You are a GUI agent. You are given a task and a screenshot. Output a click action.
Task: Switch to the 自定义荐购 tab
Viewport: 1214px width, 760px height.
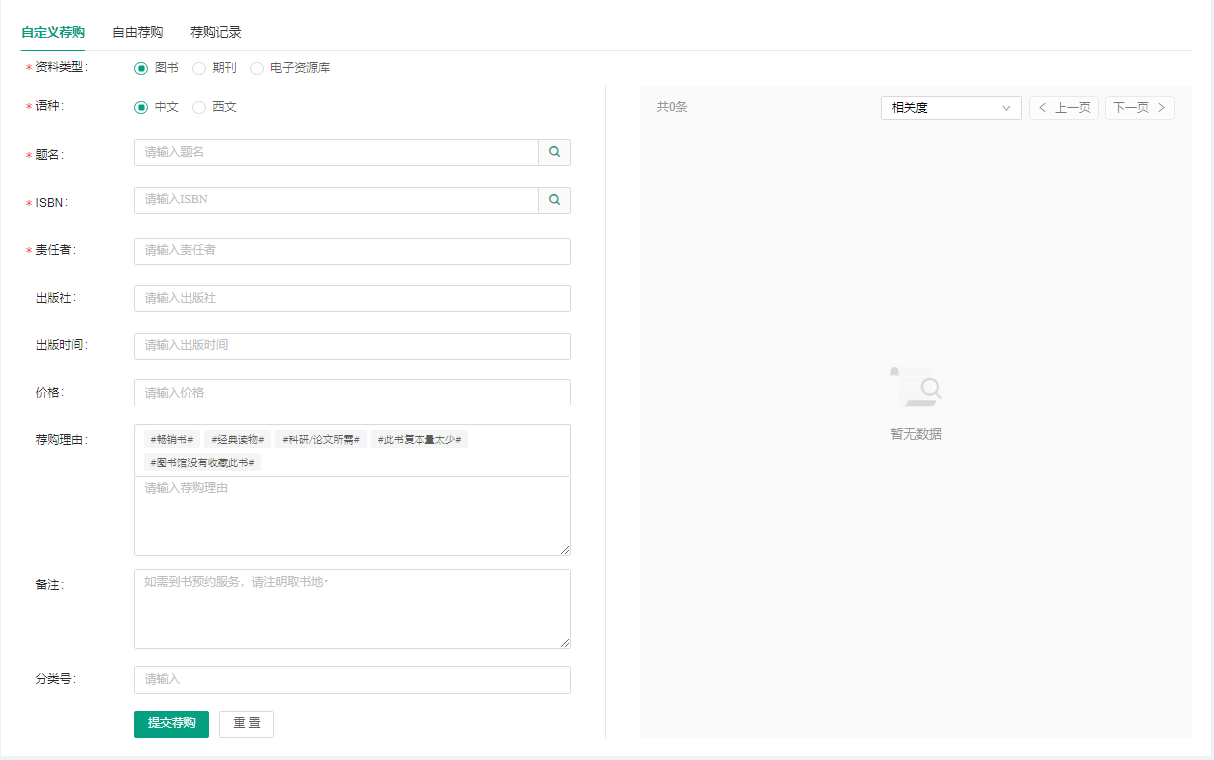(53, 32)
